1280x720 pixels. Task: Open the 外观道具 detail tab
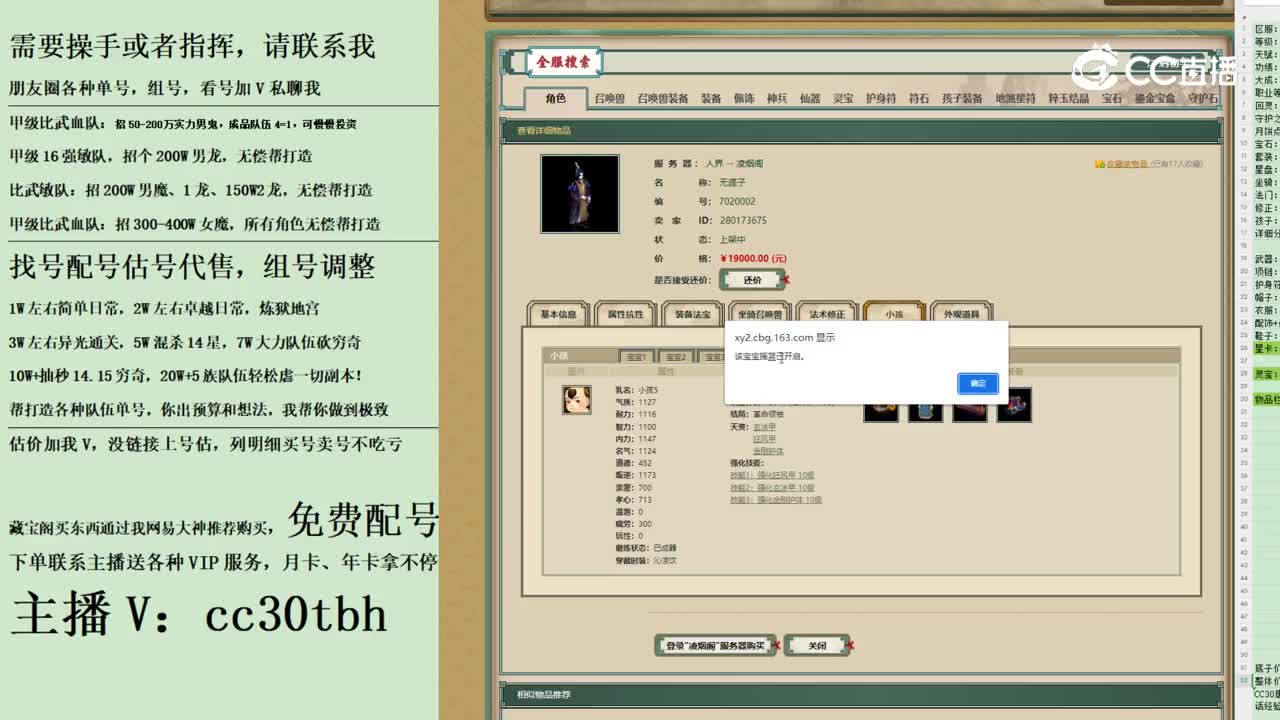point(961,314)
